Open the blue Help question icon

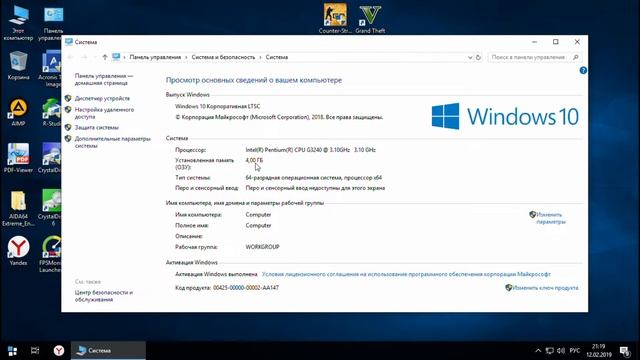coord(583,71)
